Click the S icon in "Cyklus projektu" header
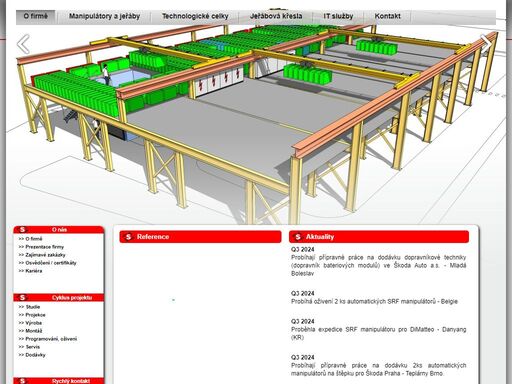512x384 pixels. click(22, 297)
